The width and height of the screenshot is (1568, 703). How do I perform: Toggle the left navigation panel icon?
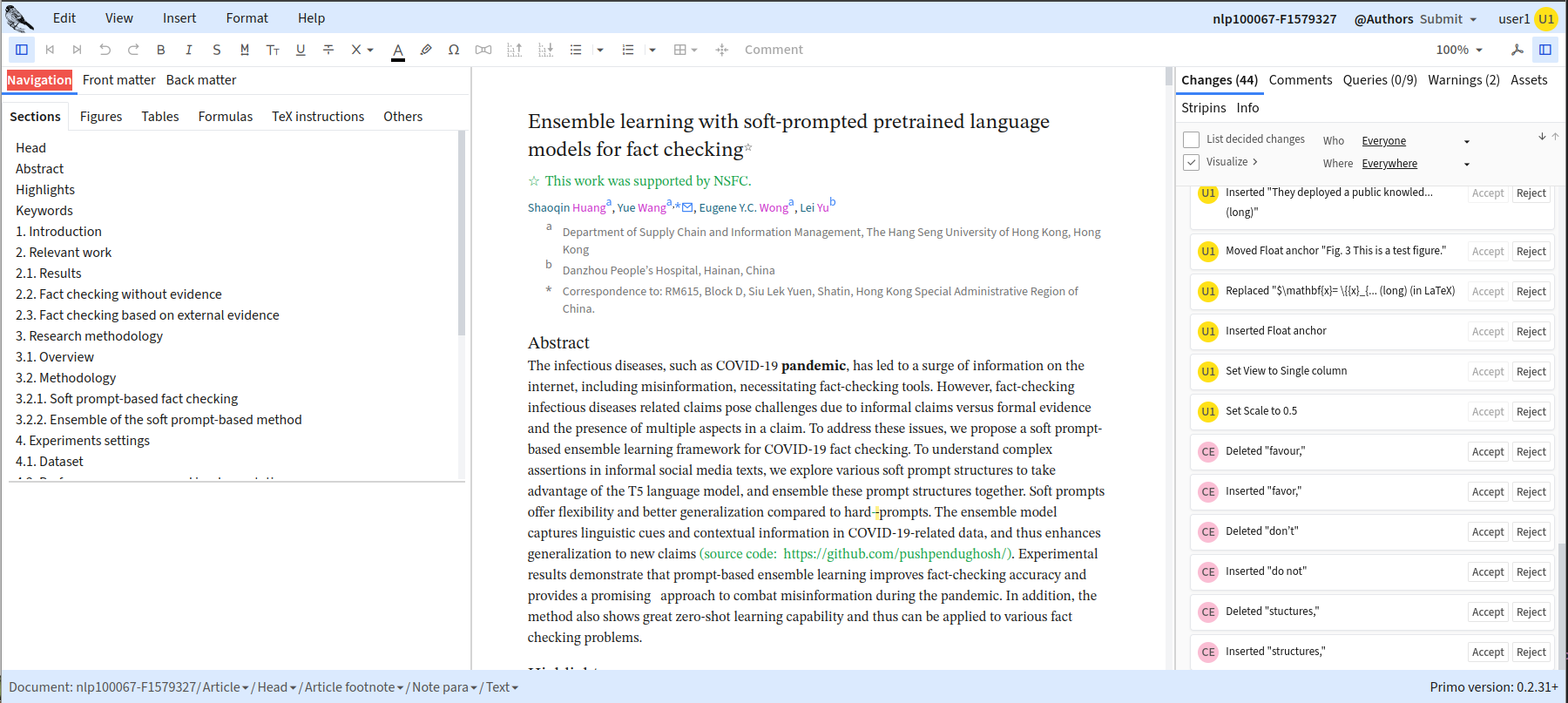coord(22,50)
